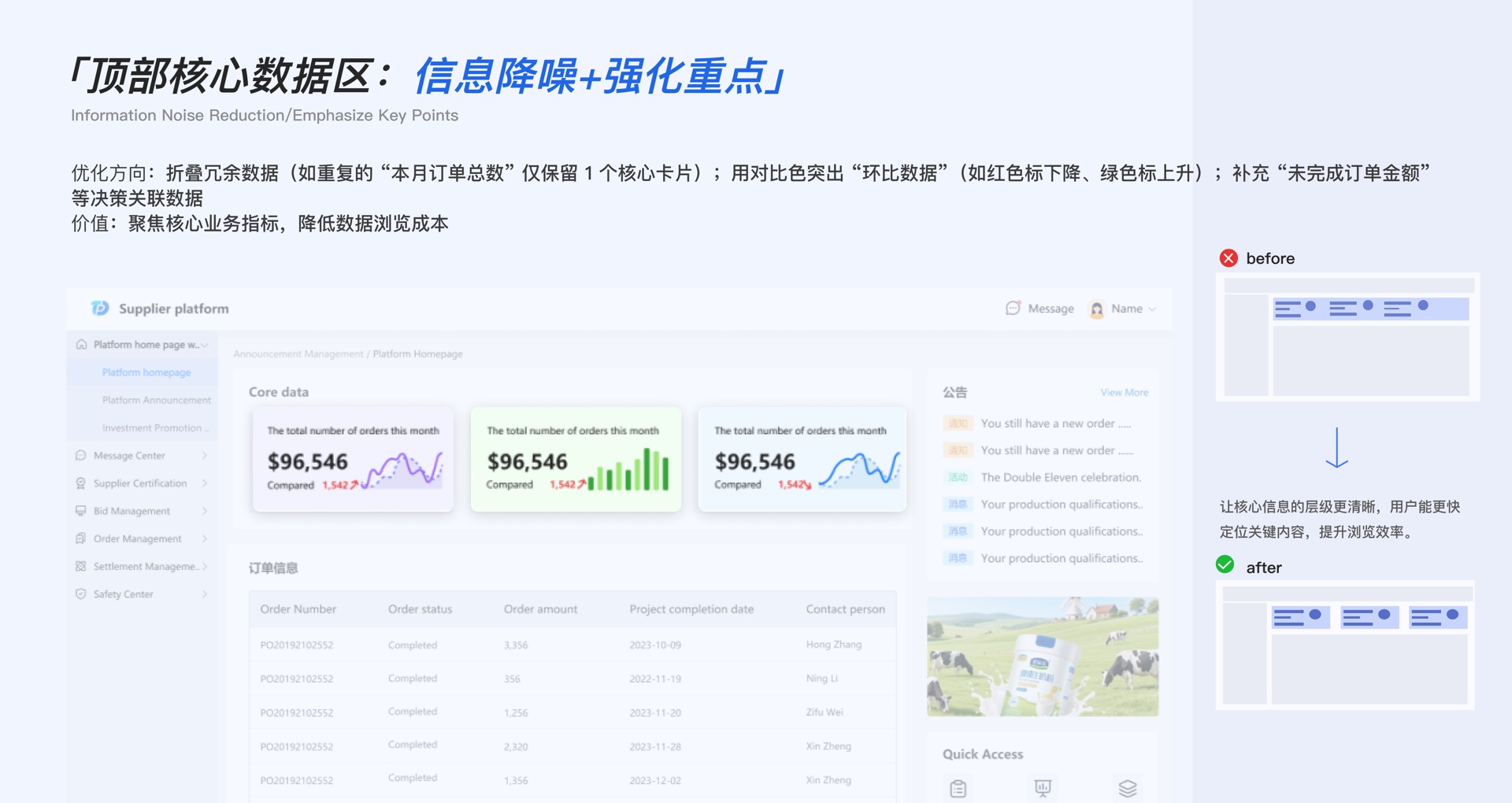Screen dimensions: 1512x803
Task: Select the order row for Zifu Wei
Action: [573, 712]
